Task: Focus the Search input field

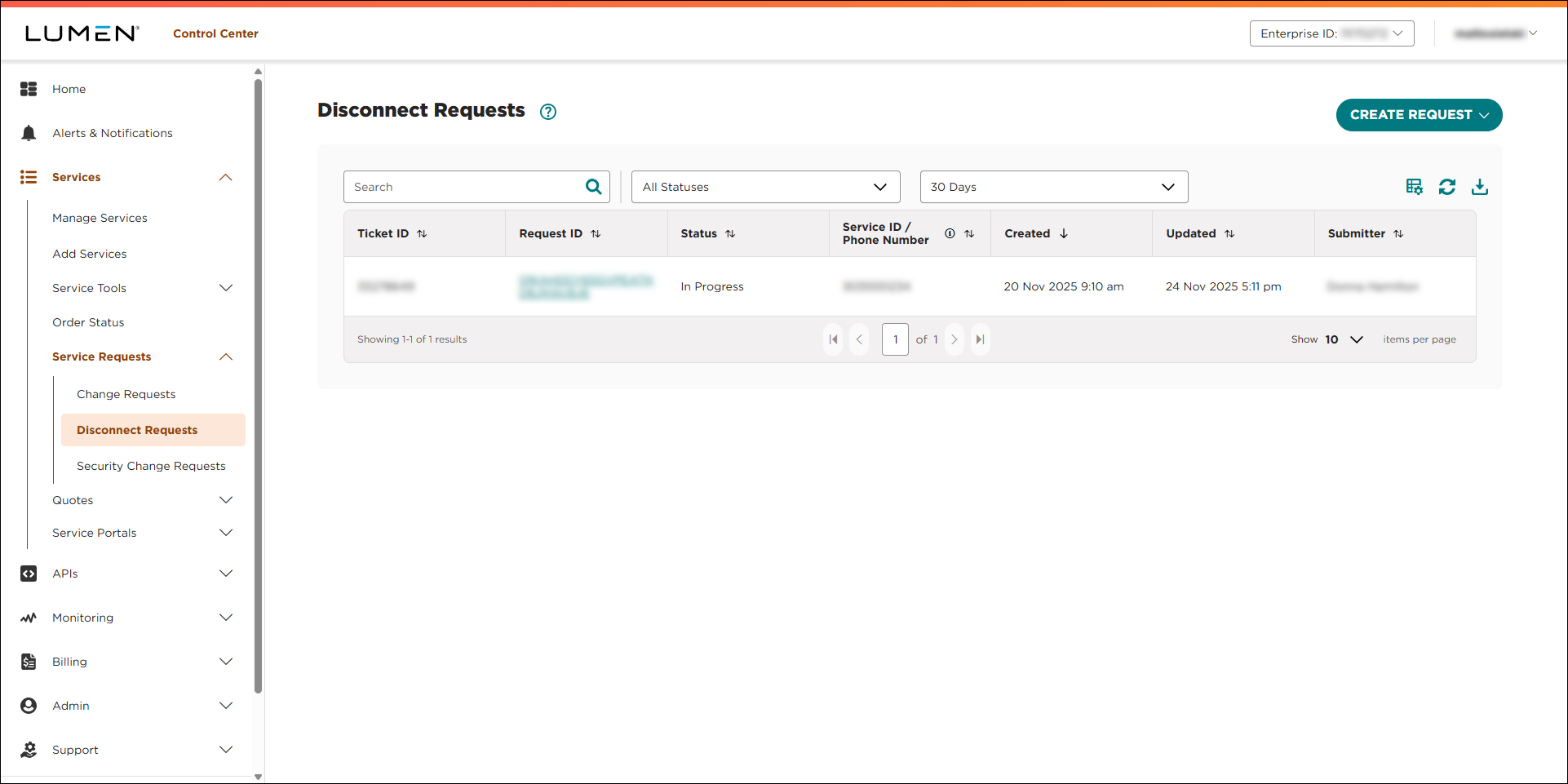Action: tap(463, 187)
